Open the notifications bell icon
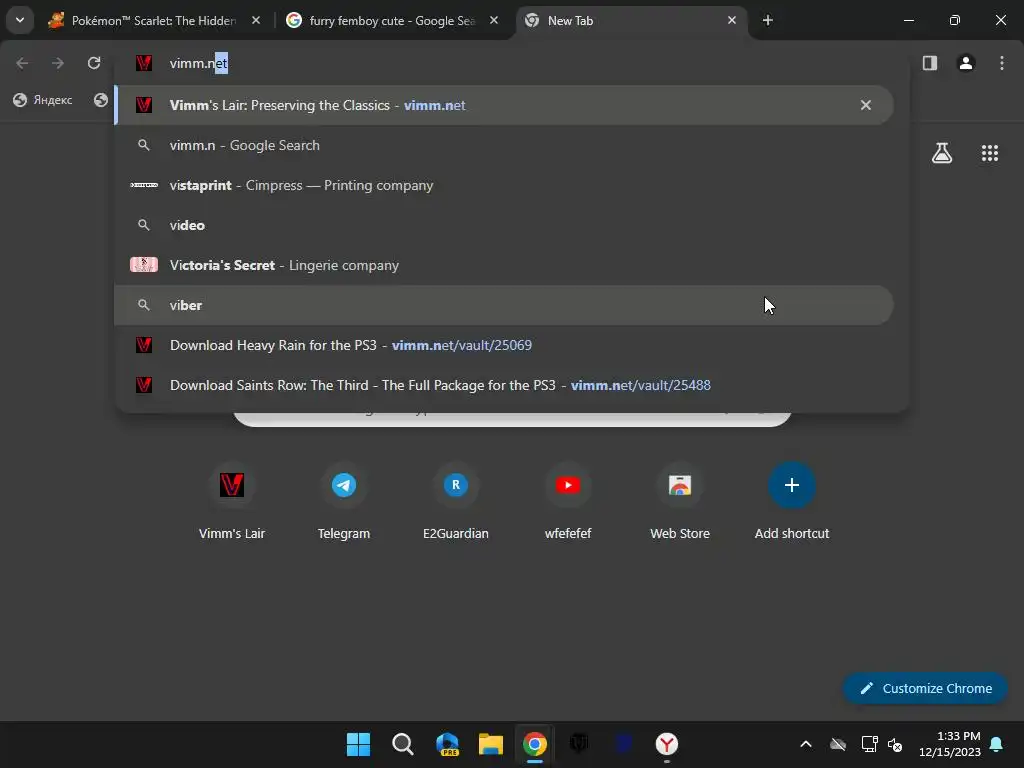The image size is (1024, 768). click(x=997, y=744)
